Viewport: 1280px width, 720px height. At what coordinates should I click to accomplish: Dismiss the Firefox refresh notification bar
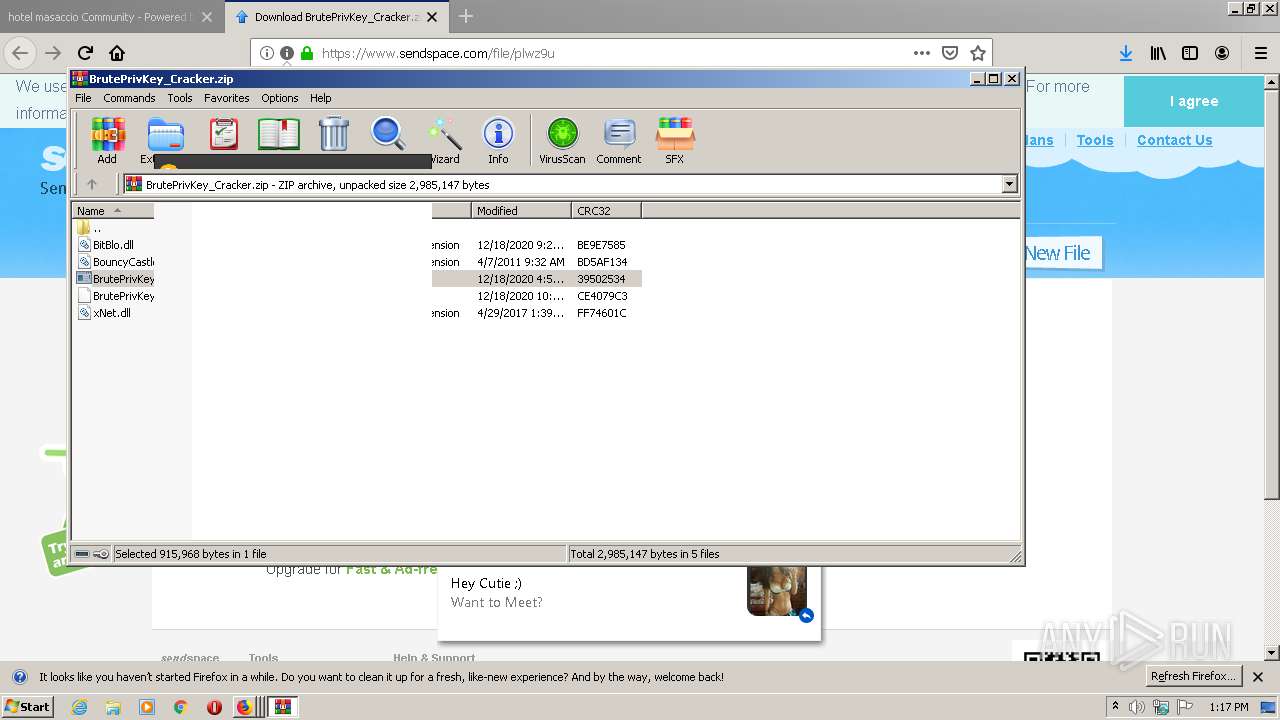coord(1258,677)
